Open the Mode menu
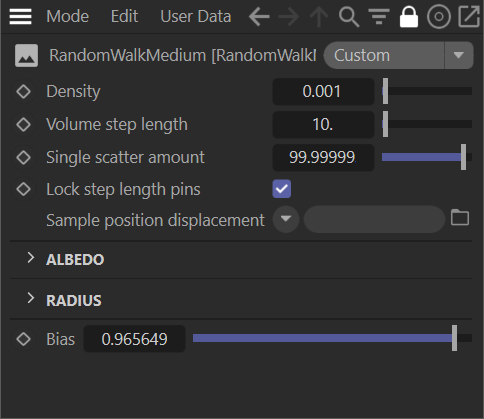The height and width of the screenshot is (419, 484). click(68, 16)
